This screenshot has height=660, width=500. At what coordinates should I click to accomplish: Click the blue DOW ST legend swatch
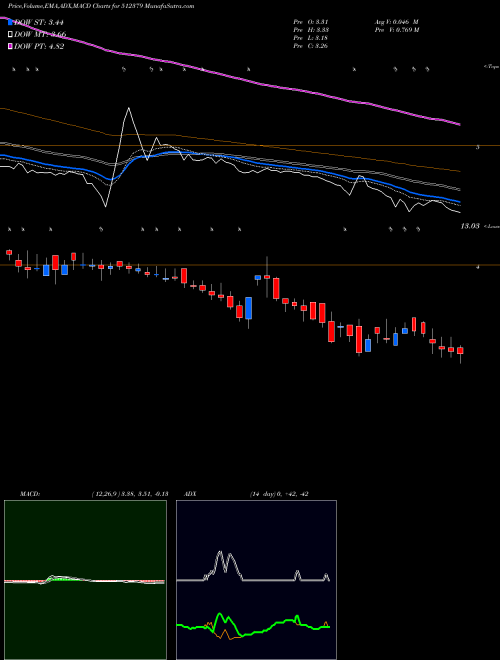click(x=10, y=22)
